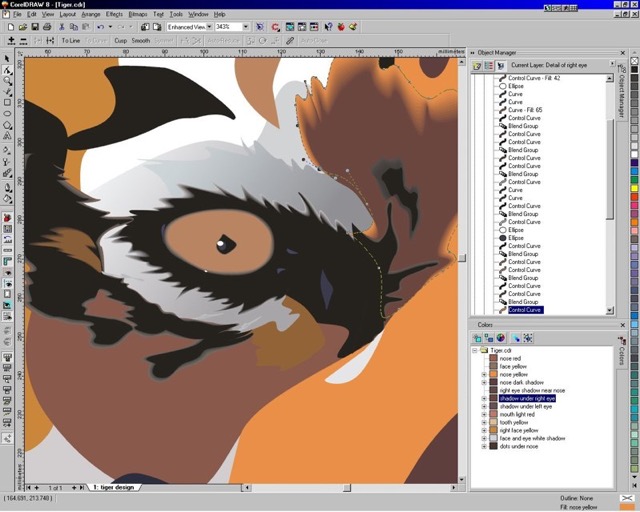
Task: Click the To Line button
Action: 71,40
